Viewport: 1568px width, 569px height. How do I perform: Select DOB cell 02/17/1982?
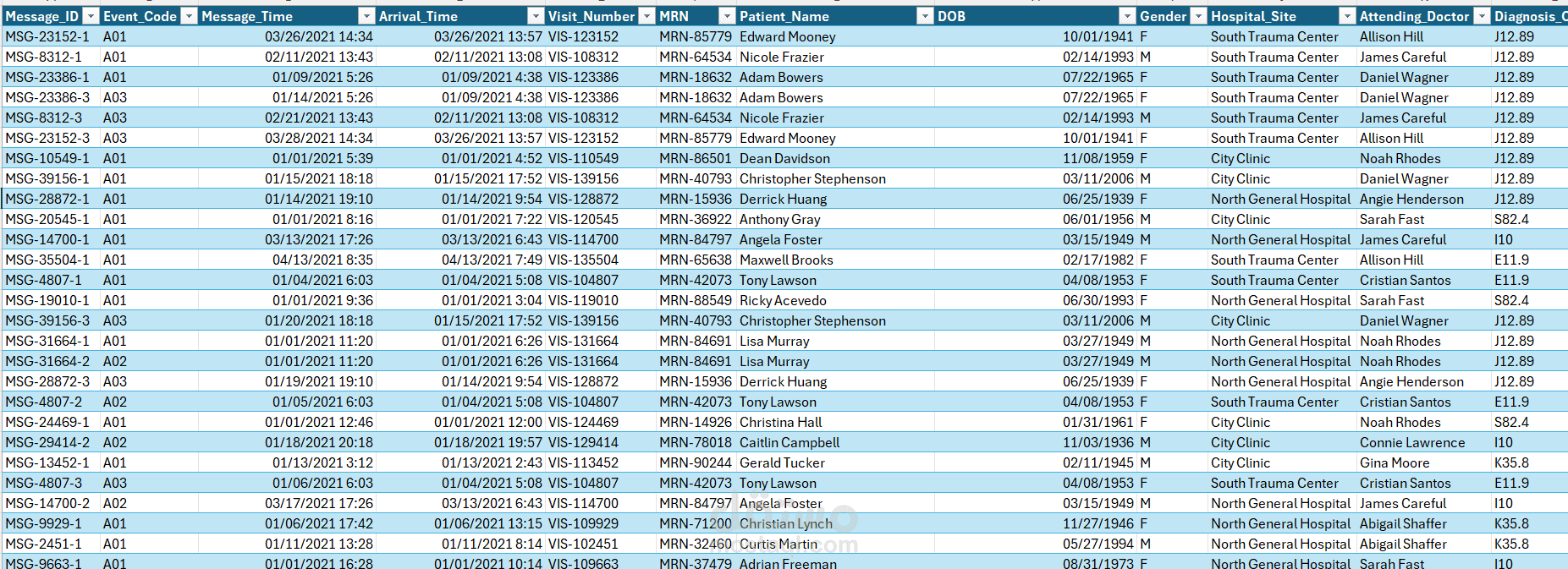click(1098, 260)
